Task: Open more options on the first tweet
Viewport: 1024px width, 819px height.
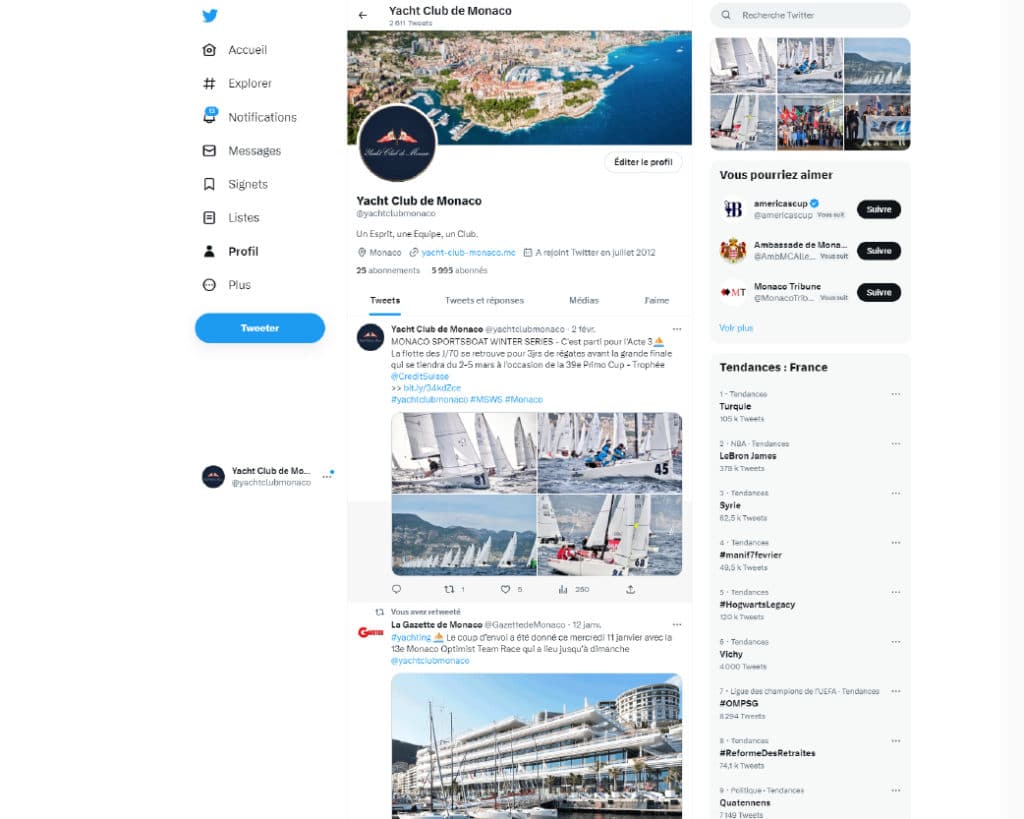Action: pyautogui.click(x=677, y=329)
